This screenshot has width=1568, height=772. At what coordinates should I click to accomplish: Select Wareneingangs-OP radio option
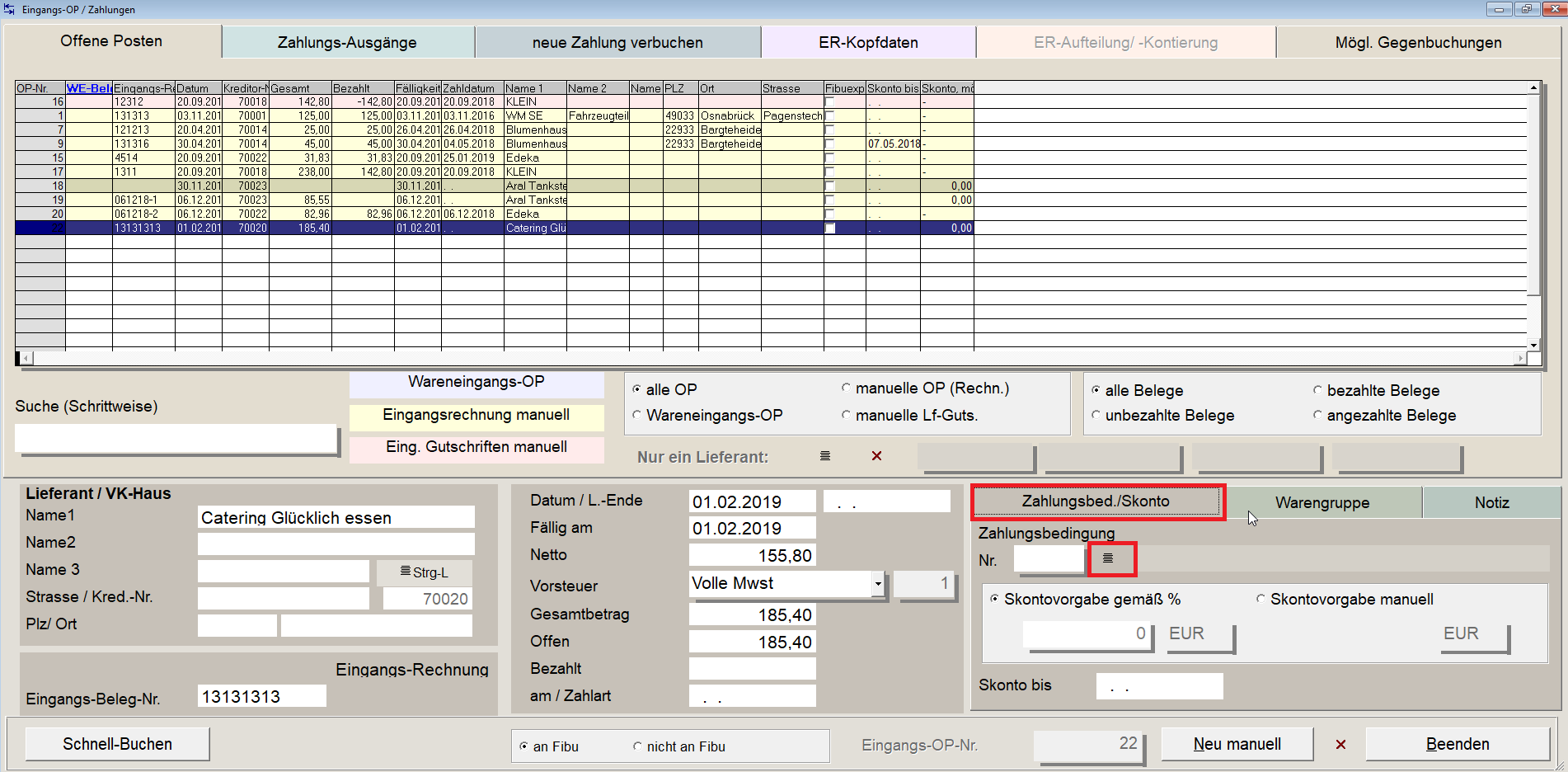click(x=637, y=415)
